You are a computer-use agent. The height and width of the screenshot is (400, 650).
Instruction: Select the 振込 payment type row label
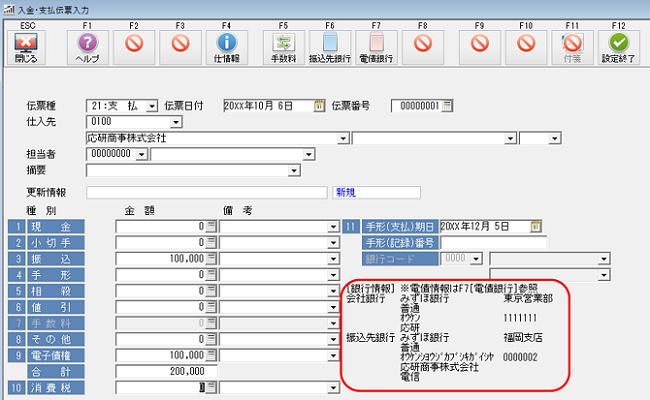pos(64,259)
